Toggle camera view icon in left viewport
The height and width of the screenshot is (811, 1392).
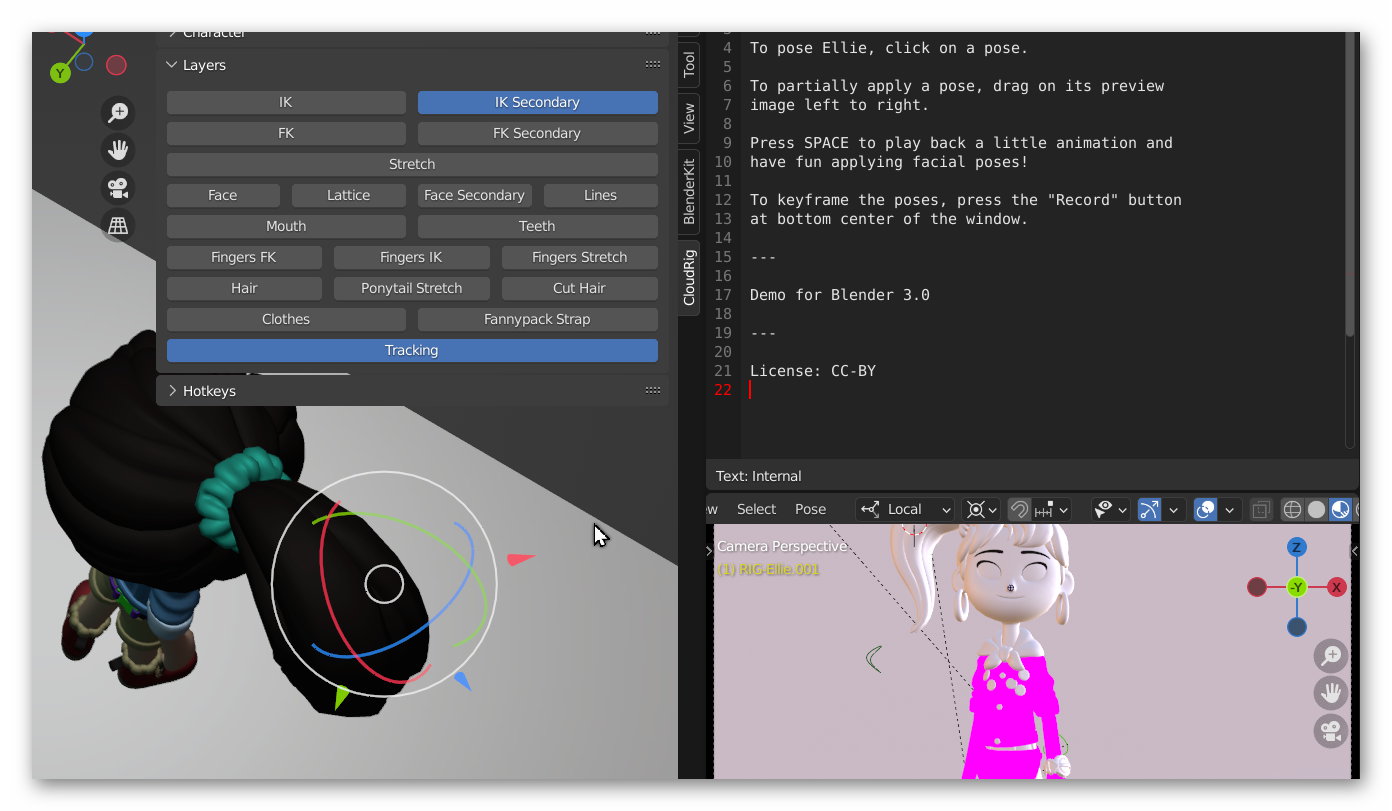pos(118,188)
